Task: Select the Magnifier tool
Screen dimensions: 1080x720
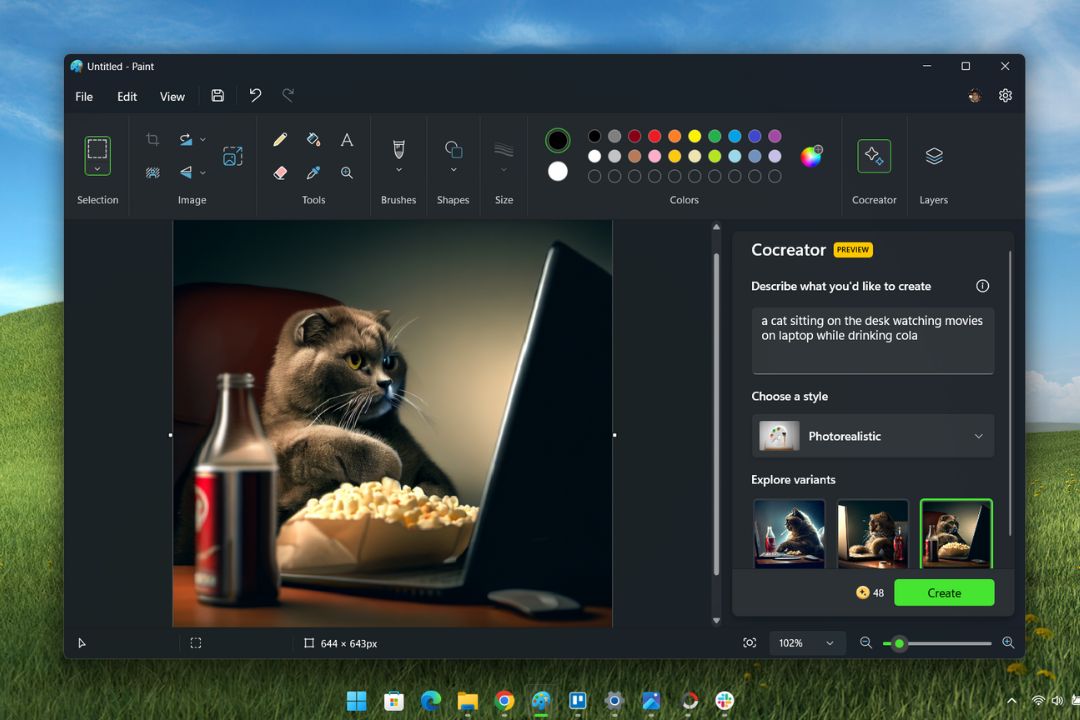Action: [347, 172]
